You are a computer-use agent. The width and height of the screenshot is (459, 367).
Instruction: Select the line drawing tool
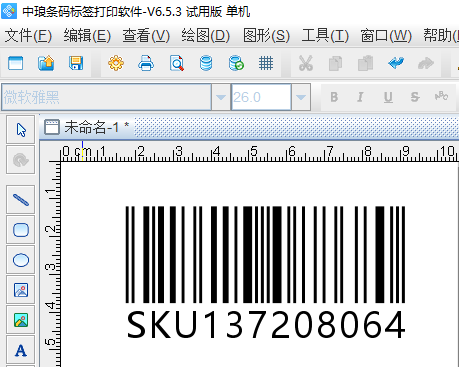coord(21,200)
